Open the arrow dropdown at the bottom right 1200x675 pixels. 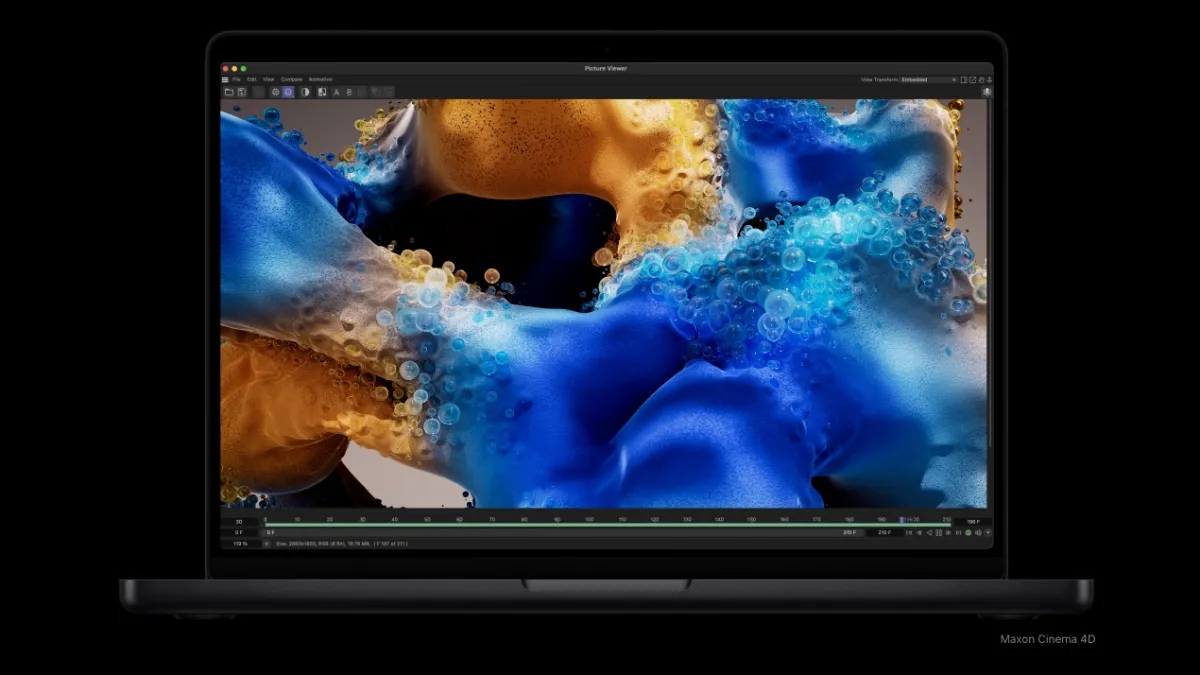coord(989,532)
